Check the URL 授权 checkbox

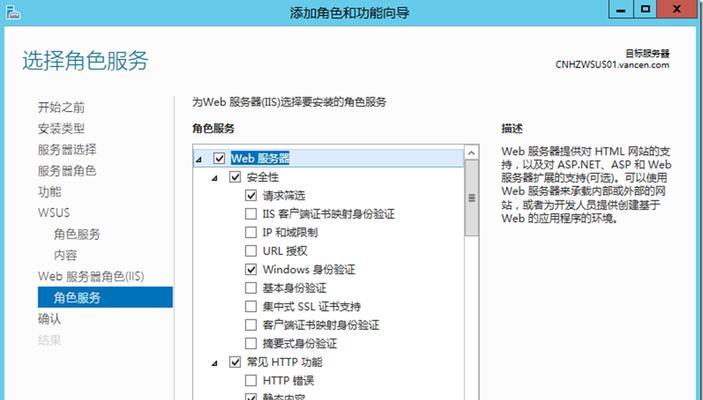tap(251, 251)
